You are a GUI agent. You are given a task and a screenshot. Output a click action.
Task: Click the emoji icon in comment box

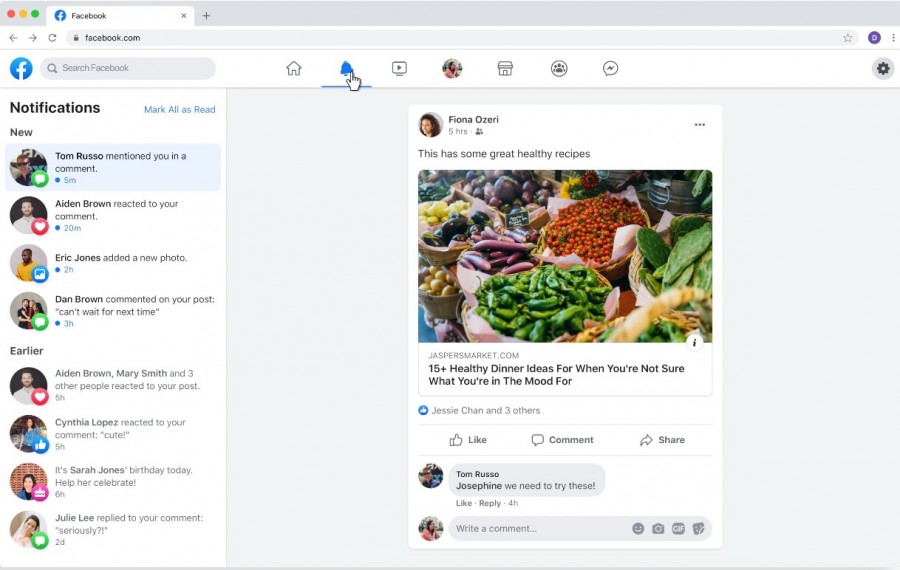(638, 528)
